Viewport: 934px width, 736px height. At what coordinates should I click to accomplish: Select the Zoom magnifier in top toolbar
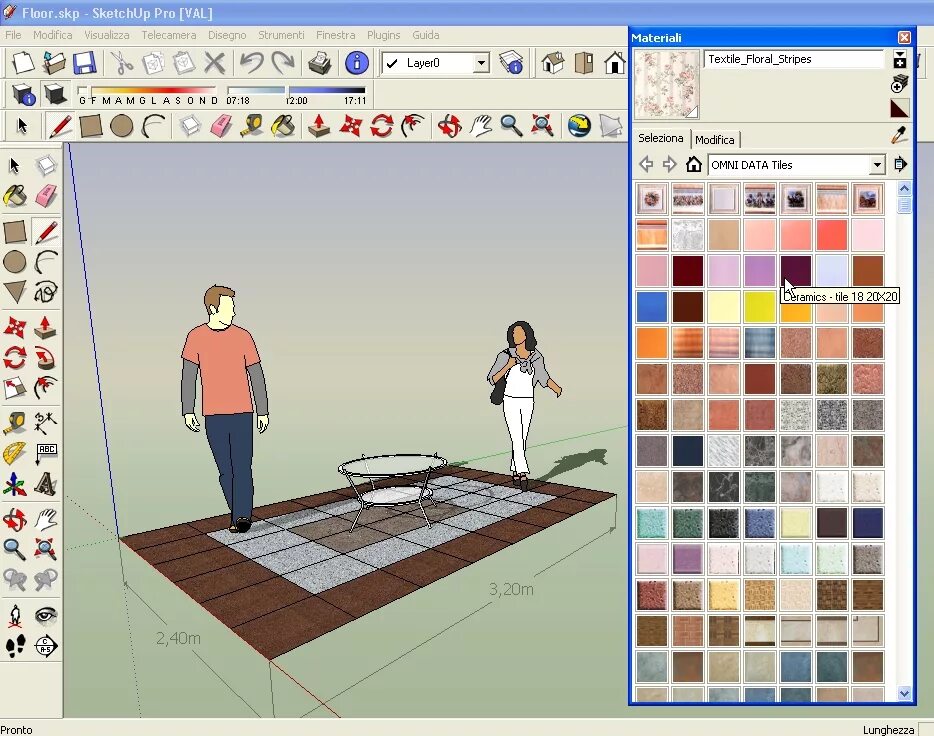coord(511,126)
